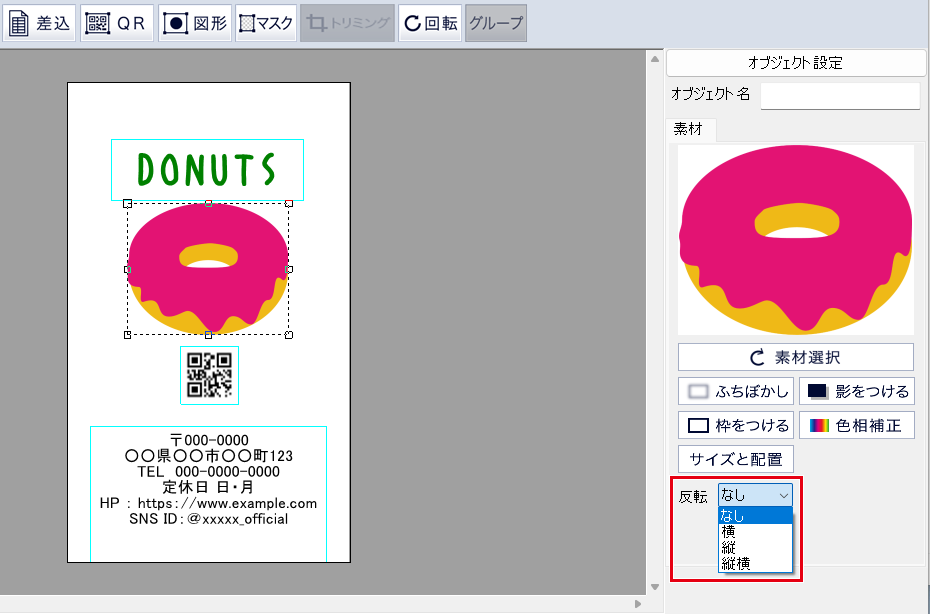Screen dimensions: 930x614
Task: Click the 回転 rotate tool
Action: click(431, 23)
